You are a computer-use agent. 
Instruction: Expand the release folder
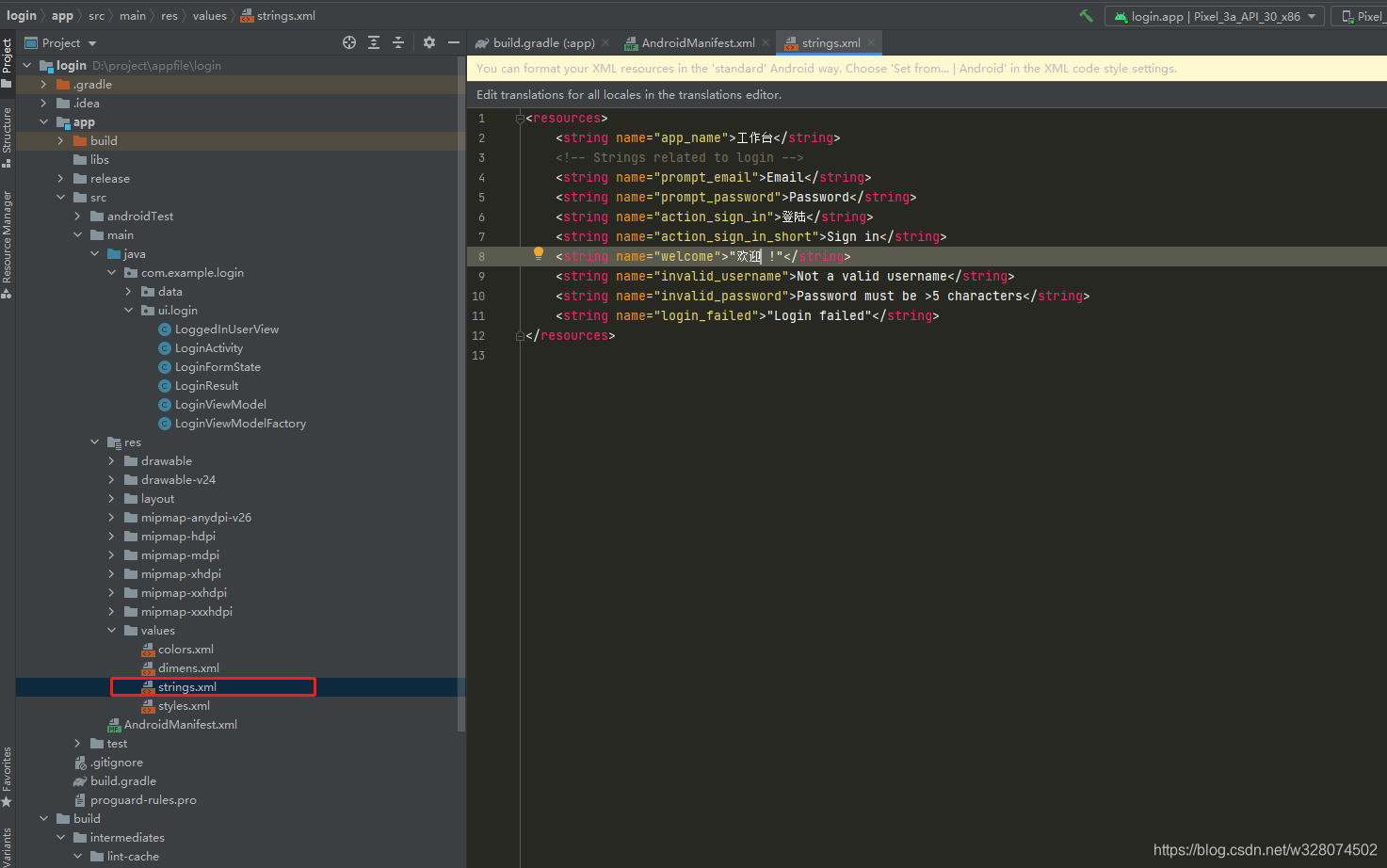(x=60, y=179)
